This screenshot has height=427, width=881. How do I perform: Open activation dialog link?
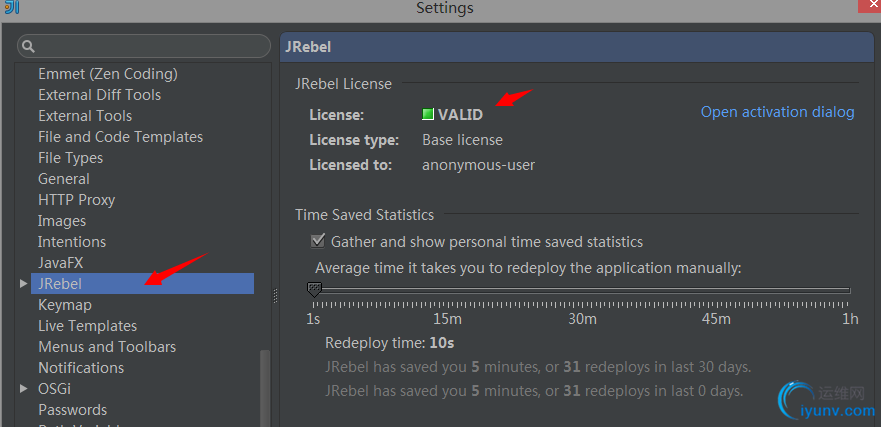pos(778,112)
